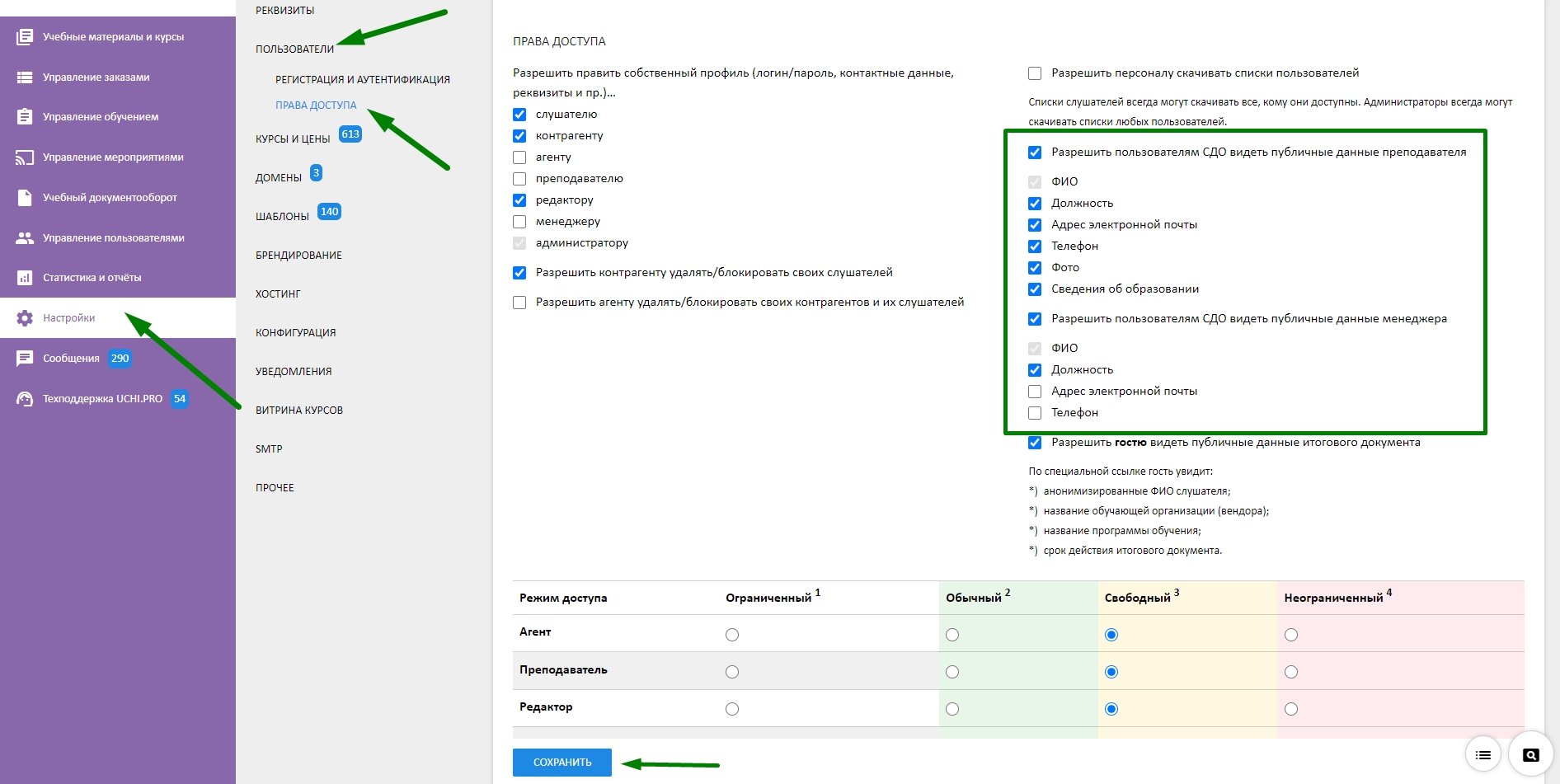Toggle публичные данные преподавателя checkbox
This screenshot has height=784, width=1560.
click(1035, 153)
